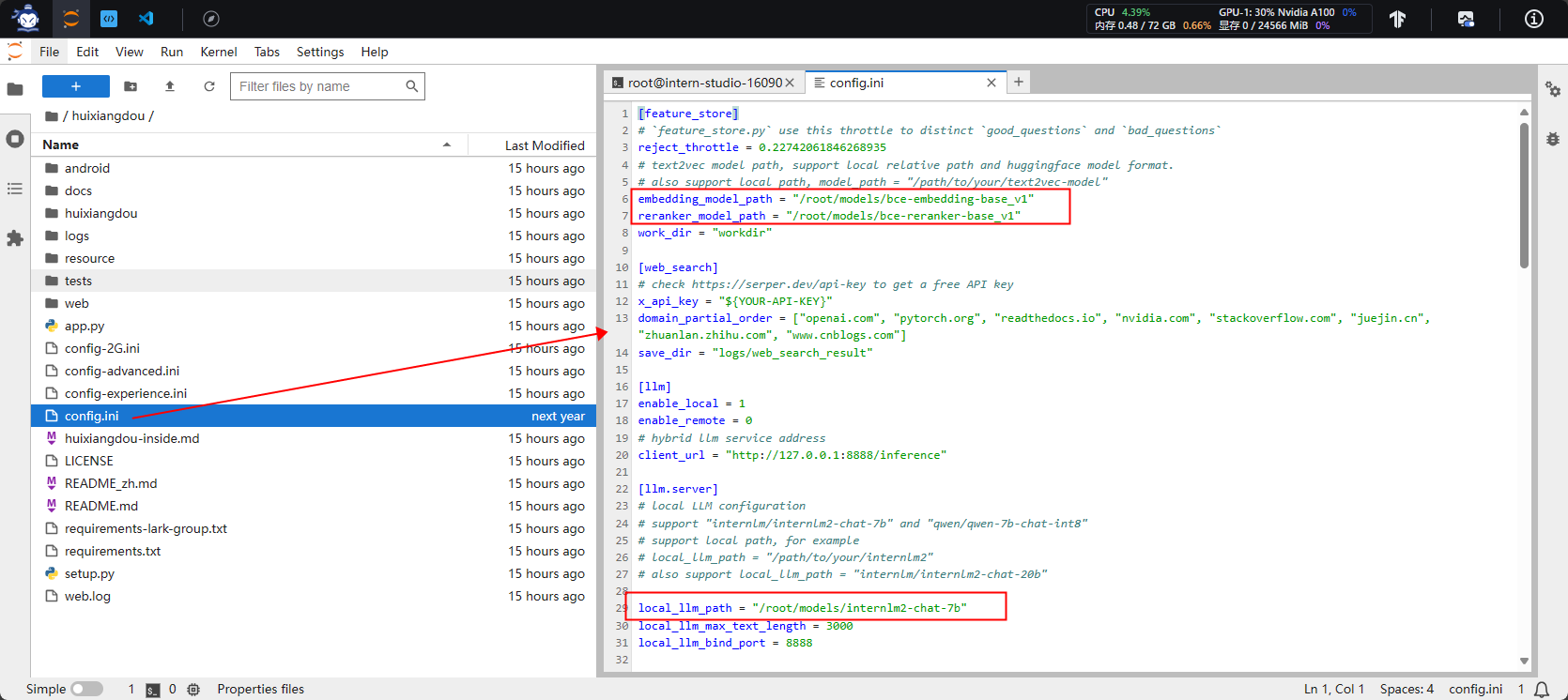Open the debugger bug icon panel
This screenshot has height=700, width=1568.
1553,139
